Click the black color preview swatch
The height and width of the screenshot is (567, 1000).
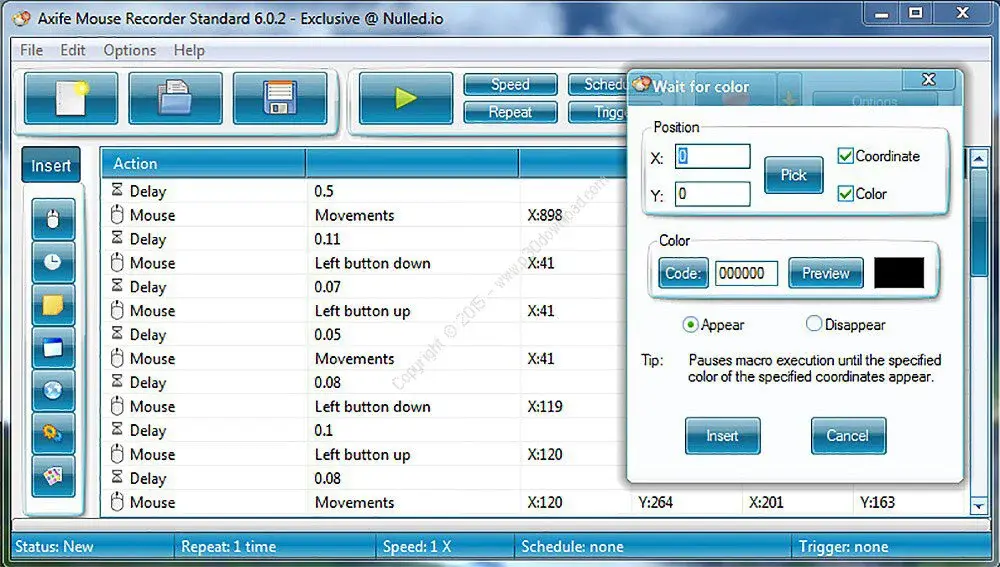point(899,273)
